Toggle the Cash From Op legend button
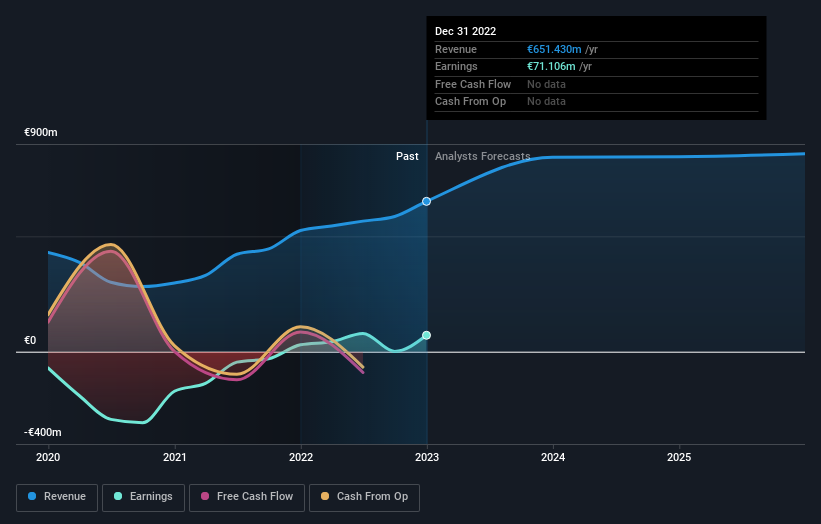The image size is (821, 524). click(364, 497)
